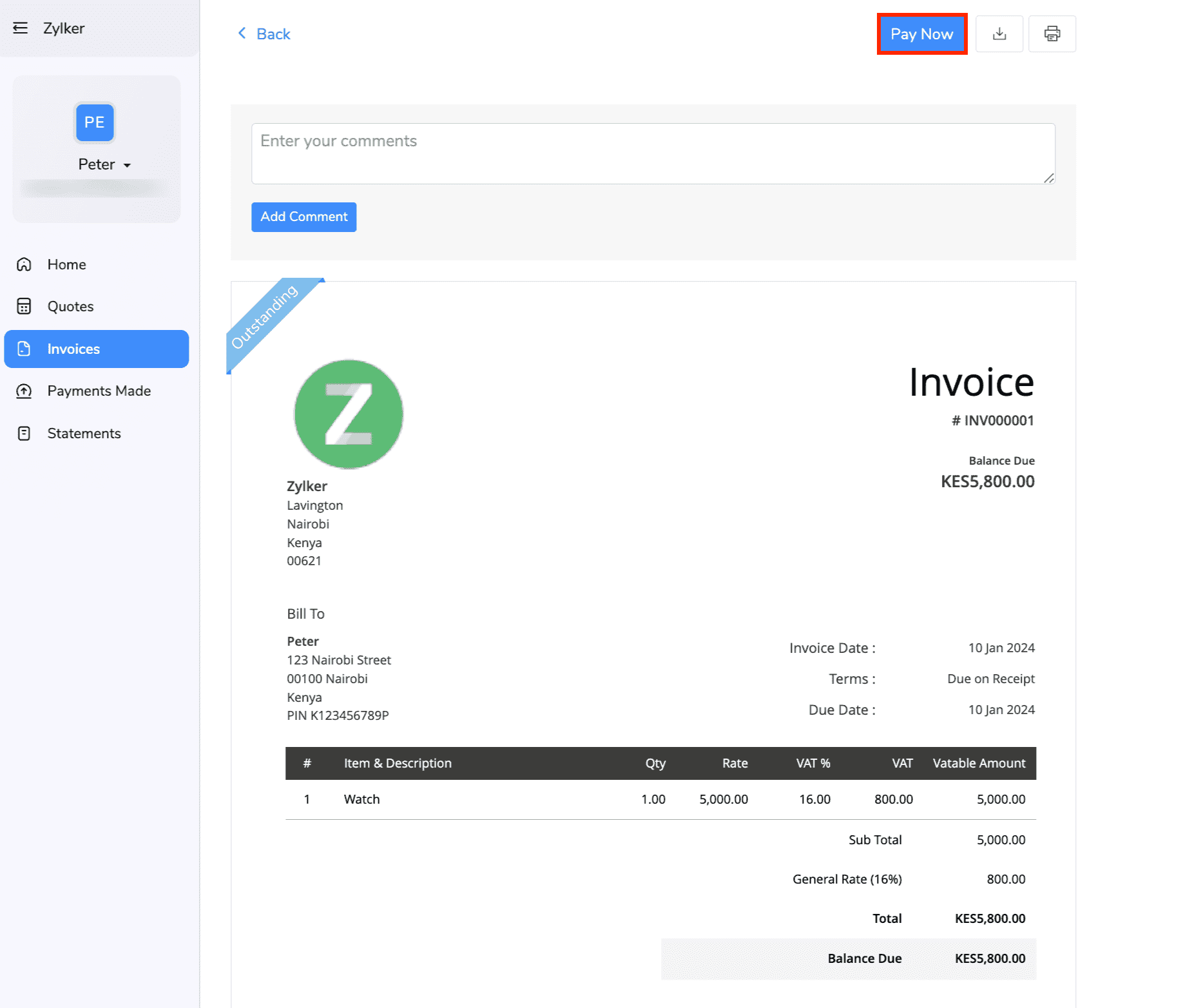Switch to Payments Made in the menu
Screen dimensions: 1183x1008
click(99, 391)
